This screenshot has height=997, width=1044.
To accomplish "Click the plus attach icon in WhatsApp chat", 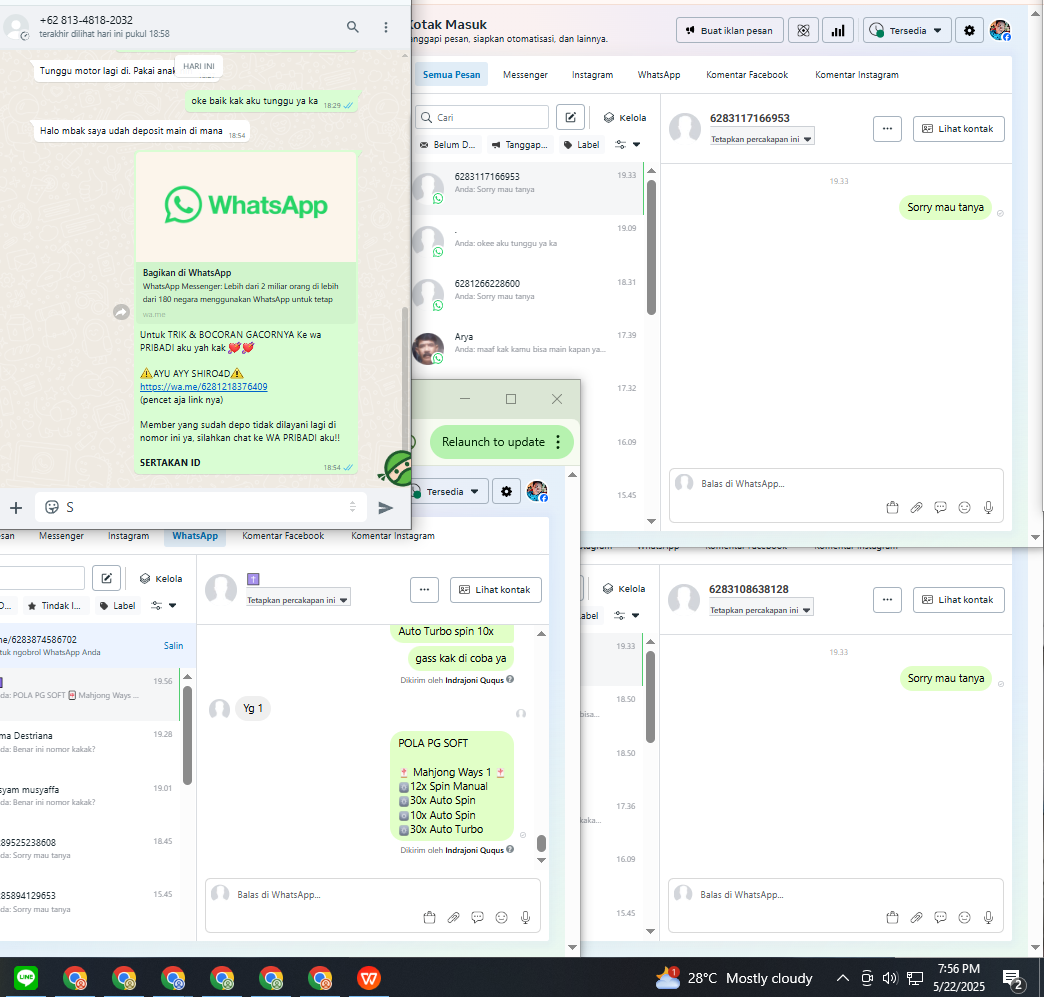I will [x=16, y=508].
